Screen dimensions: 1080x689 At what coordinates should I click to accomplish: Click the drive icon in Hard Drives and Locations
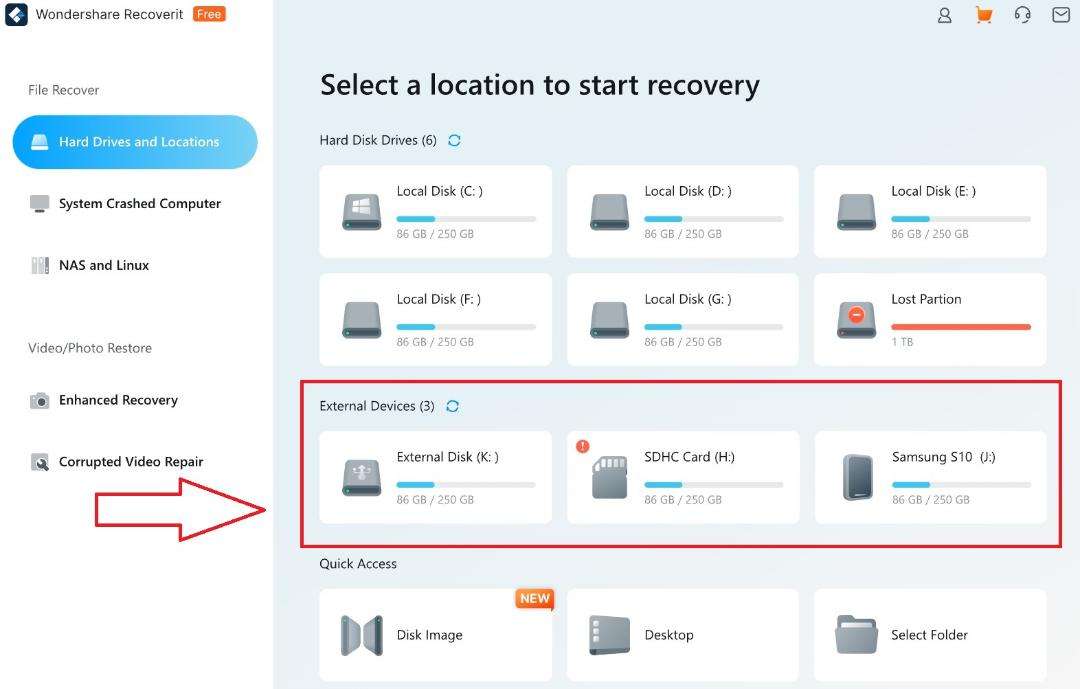[x=40, y=142]
